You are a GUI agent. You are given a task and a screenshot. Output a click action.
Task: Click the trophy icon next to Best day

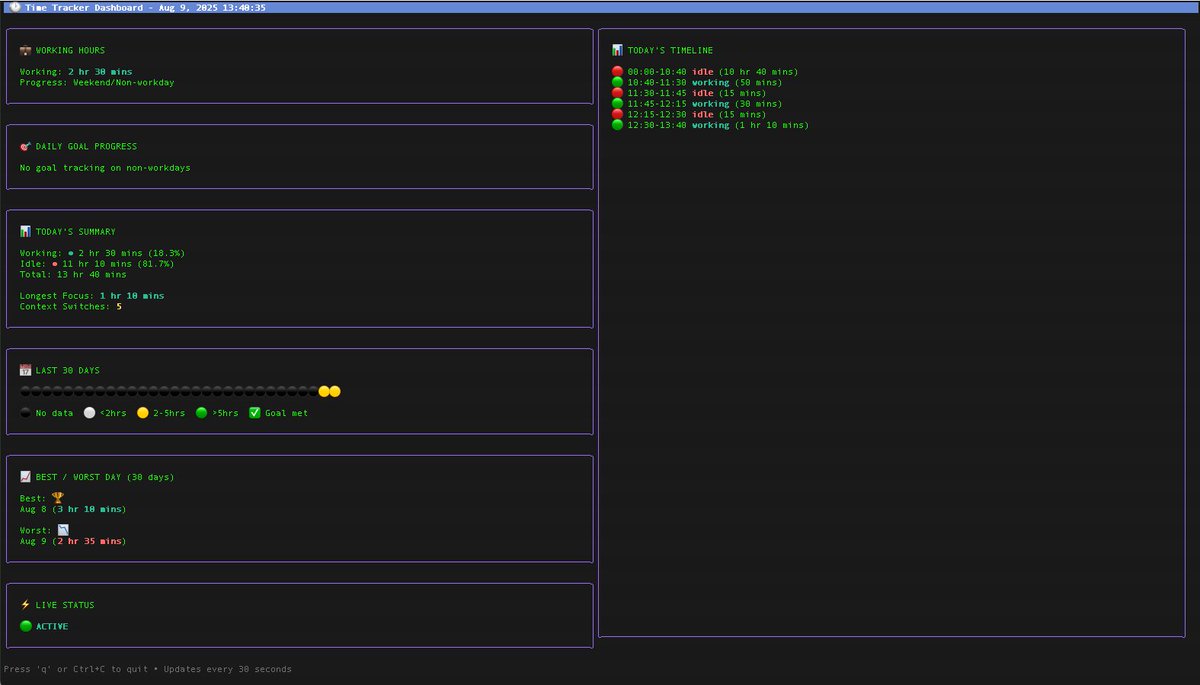click(x=57, y=497)
